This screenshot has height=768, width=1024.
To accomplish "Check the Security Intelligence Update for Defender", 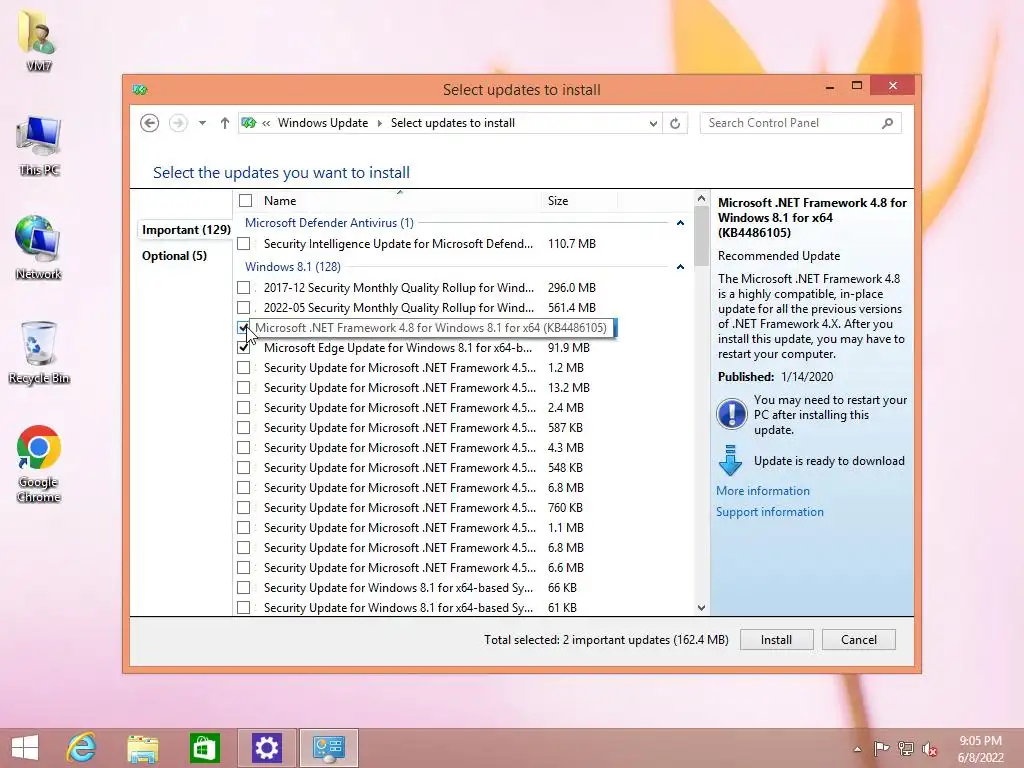I will (244, 244).
